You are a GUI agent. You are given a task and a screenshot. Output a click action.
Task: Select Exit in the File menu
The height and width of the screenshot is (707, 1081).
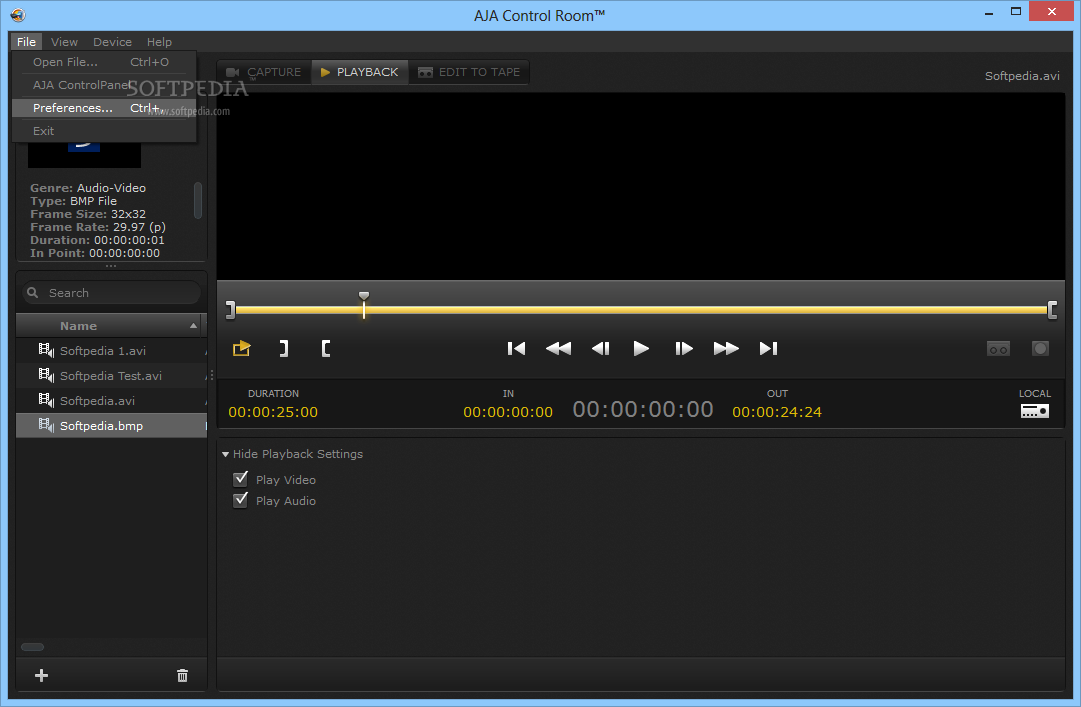104,131
